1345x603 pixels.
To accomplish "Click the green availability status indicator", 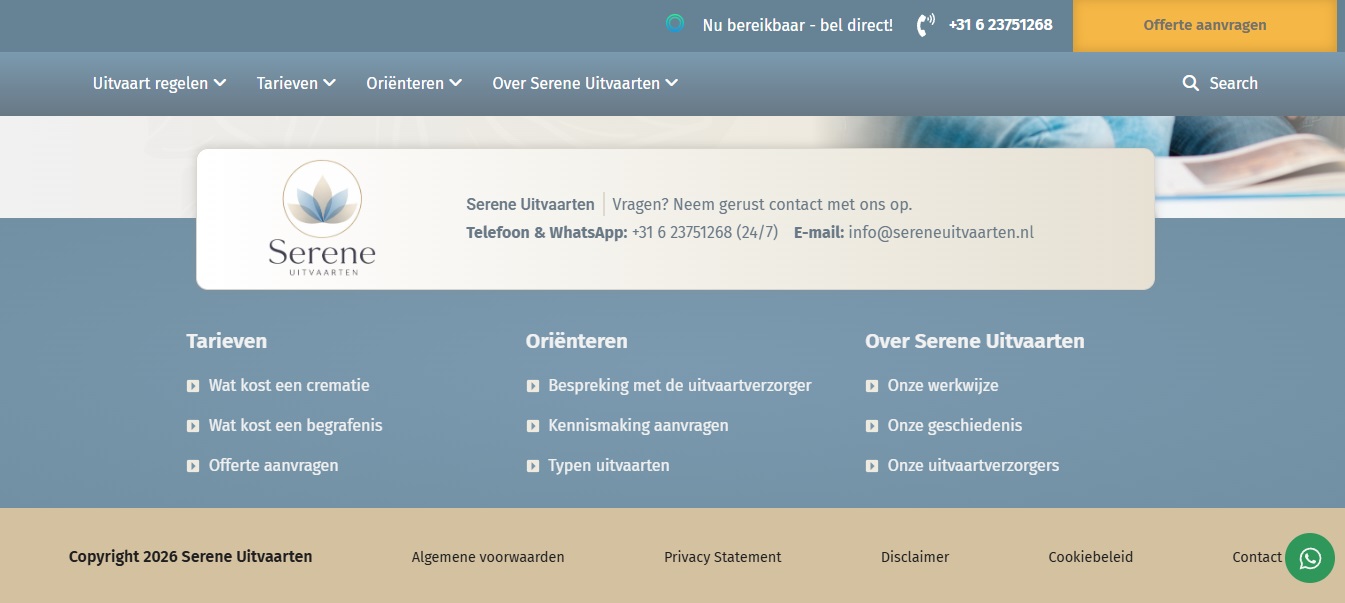I will pos(675,24).
